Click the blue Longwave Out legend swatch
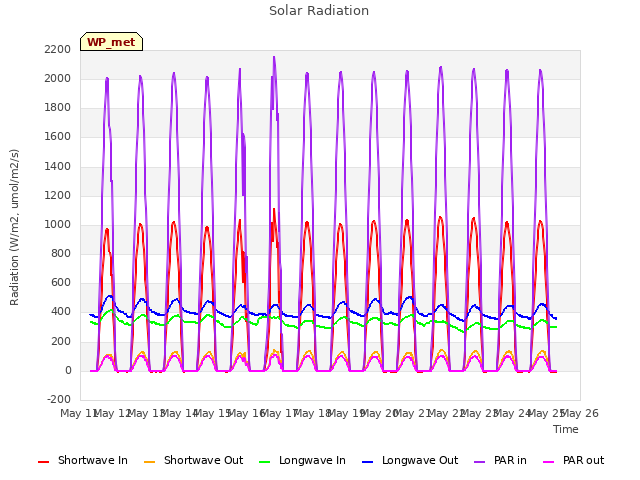 coord(367,462)
